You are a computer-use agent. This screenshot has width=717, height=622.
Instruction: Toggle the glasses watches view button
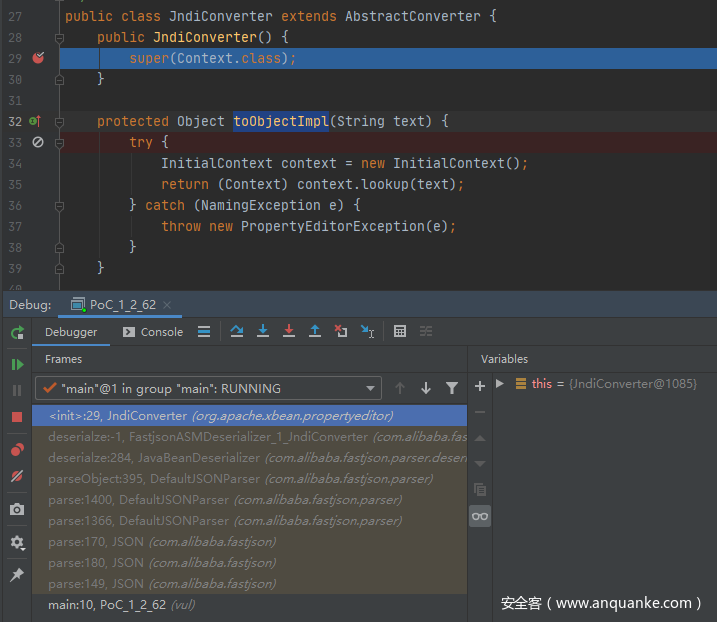pos(480,516)
